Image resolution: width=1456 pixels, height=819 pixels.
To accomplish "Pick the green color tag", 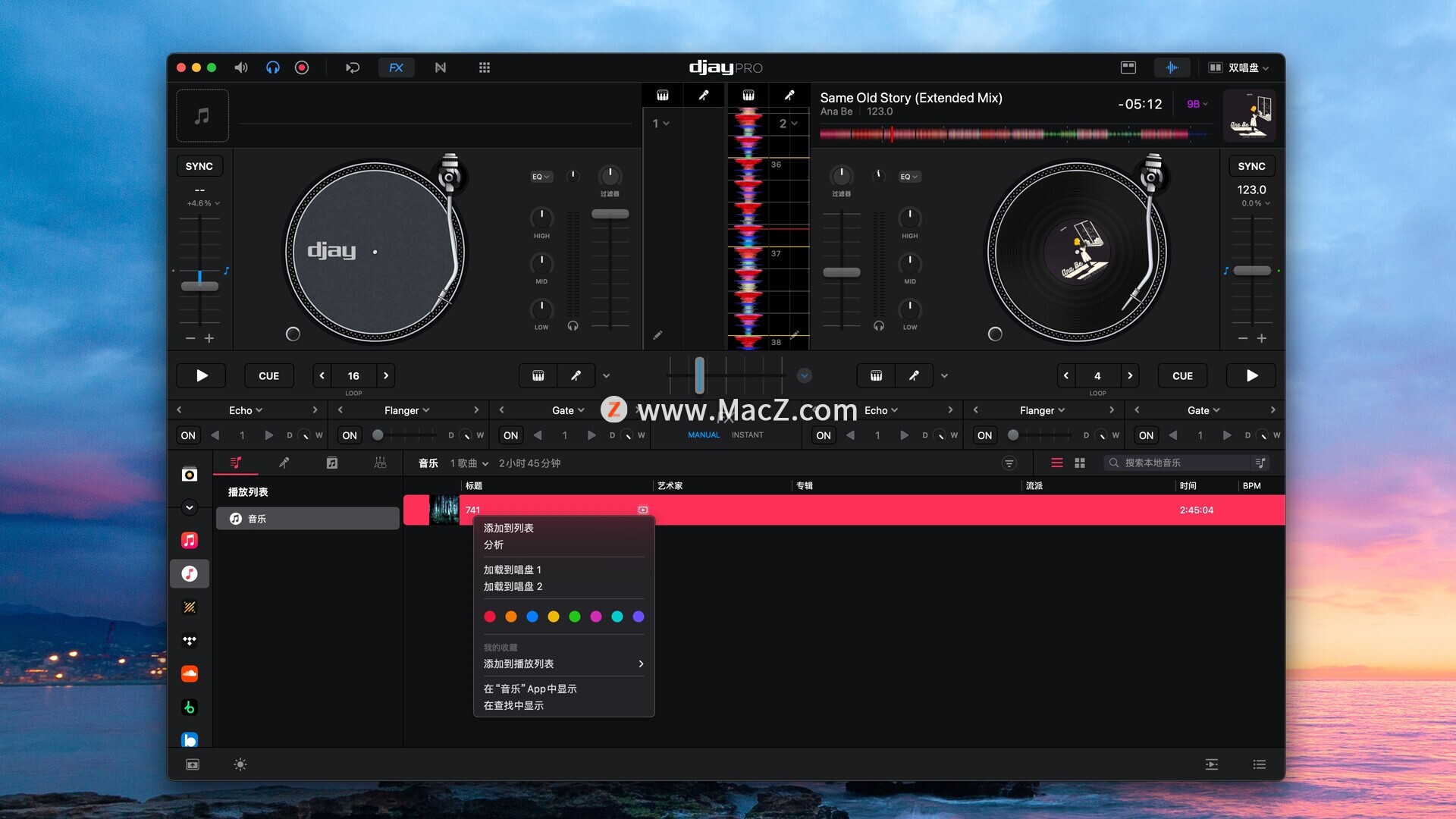I will coord(575,617).
